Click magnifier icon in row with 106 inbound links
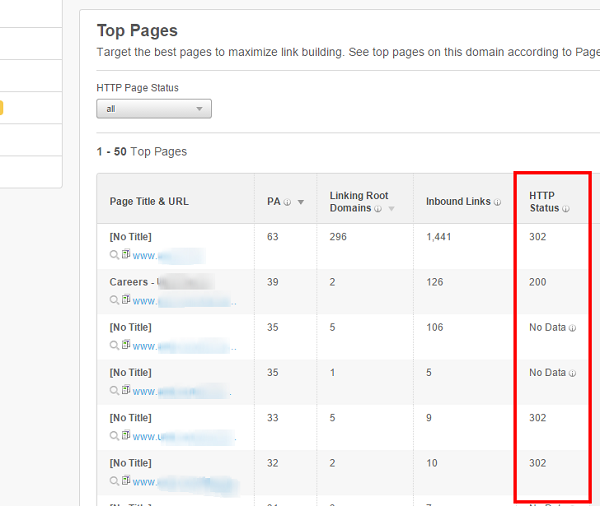Screen dimensions: 600x506 [x=114, y=346]
